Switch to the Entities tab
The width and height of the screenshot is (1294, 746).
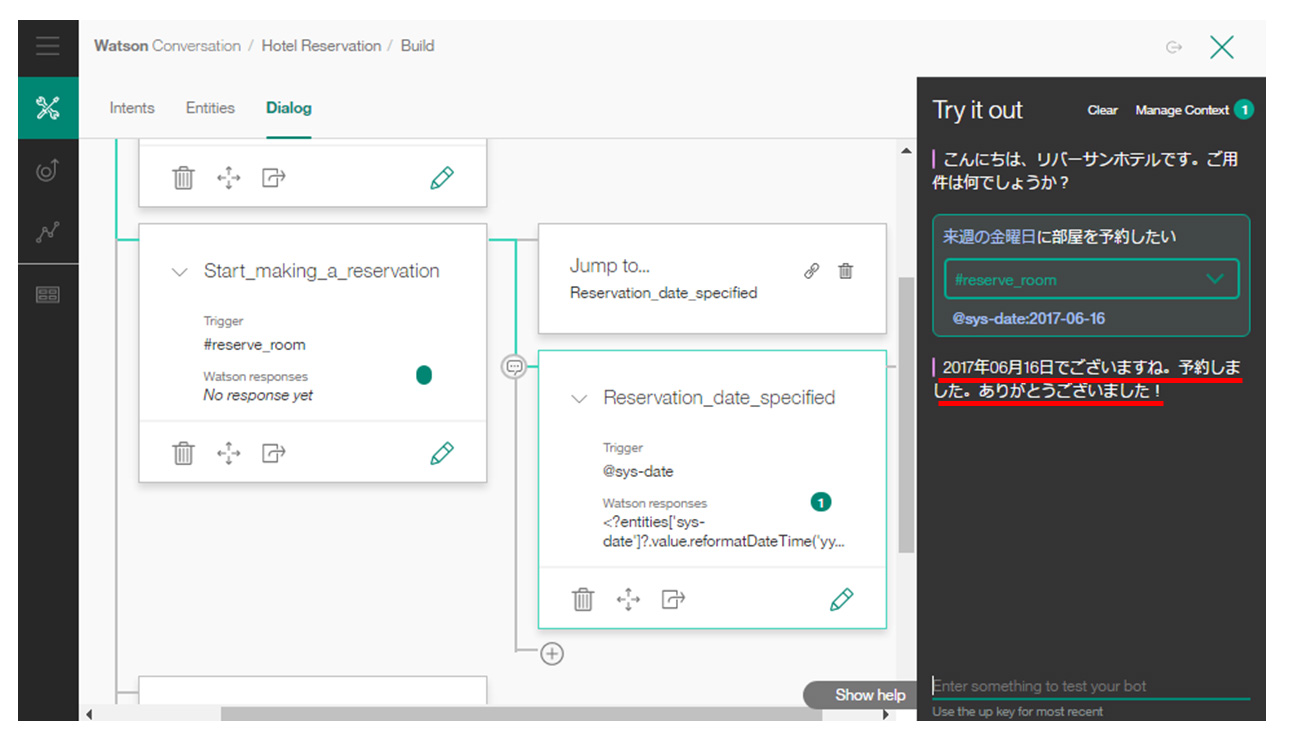[x=210, y=108]
